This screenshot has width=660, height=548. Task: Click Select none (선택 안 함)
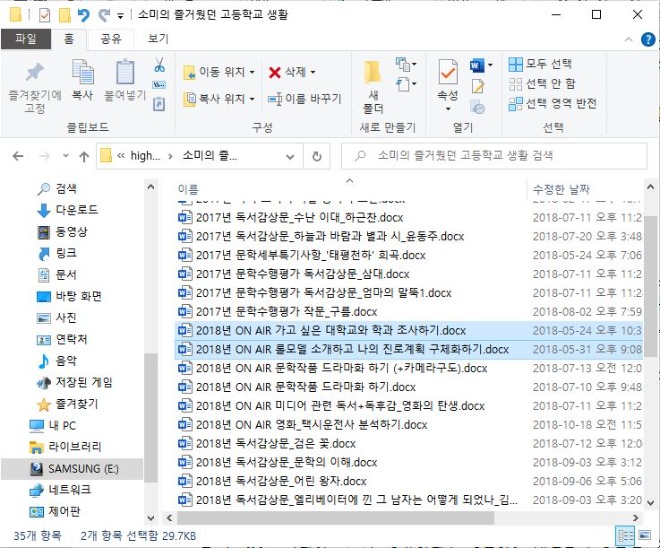tap(542, 84)
